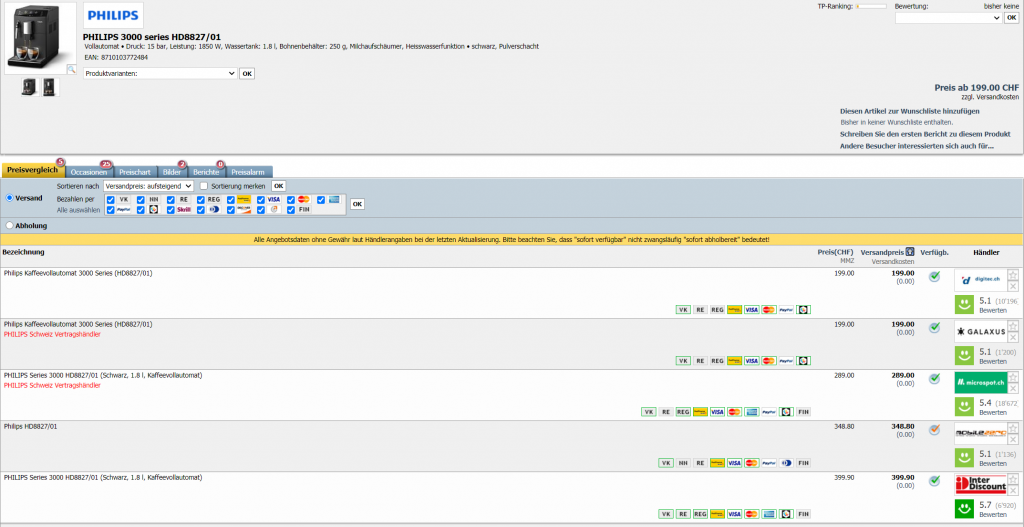
Task: Click the favorite star beside digitec.ch
Action: pyautogui.click(x=1013, y=274)
